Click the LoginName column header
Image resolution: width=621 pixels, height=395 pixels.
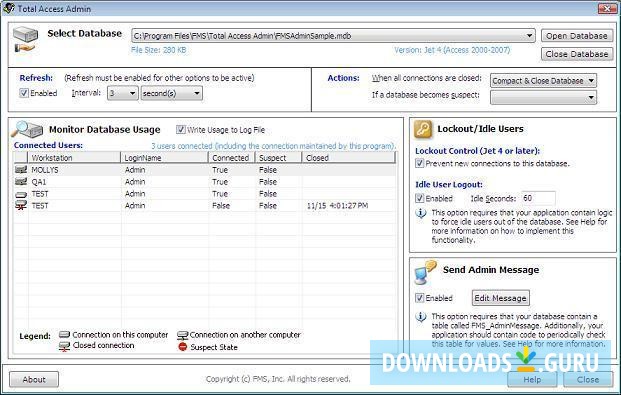point(164,158)
